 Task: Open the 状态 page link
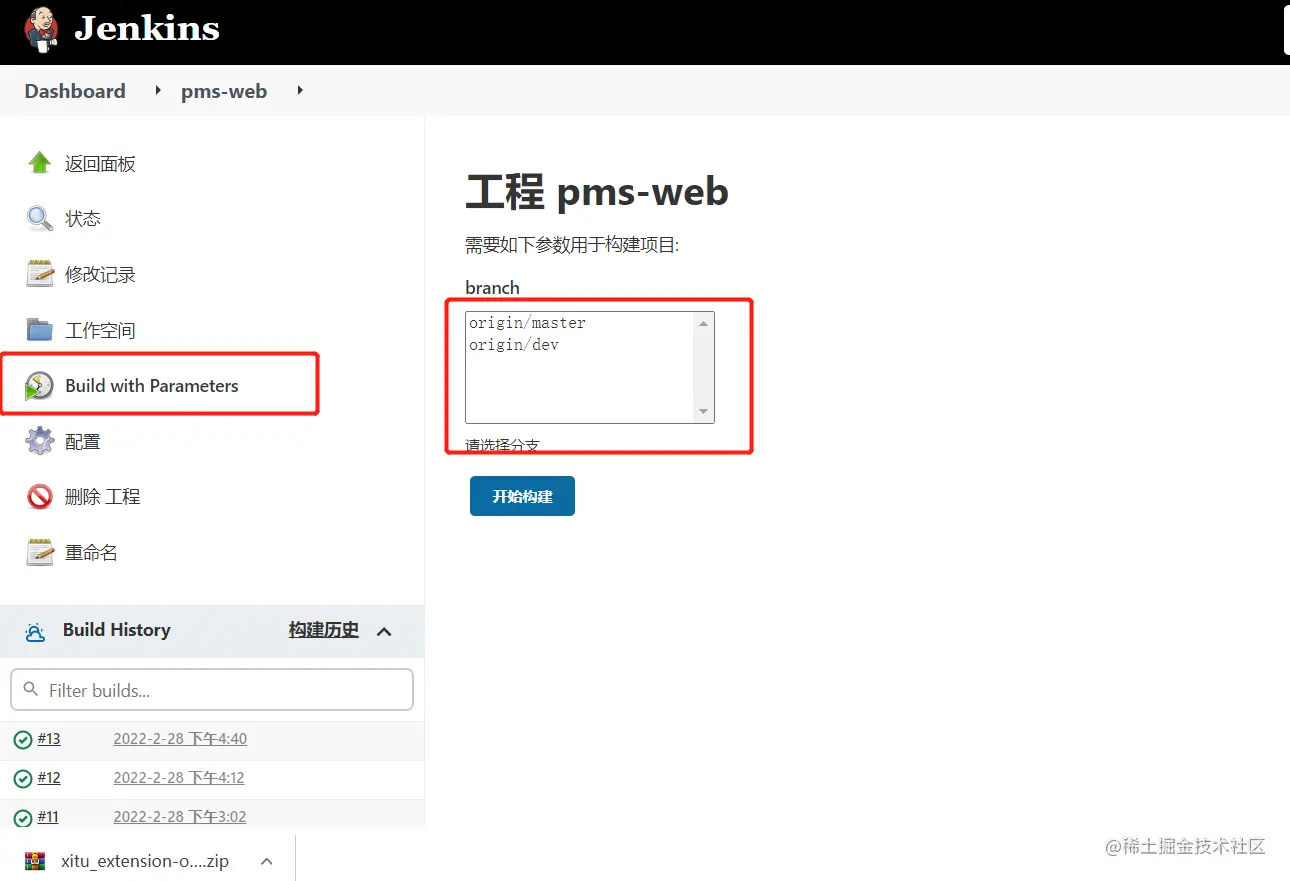(83, 219)
